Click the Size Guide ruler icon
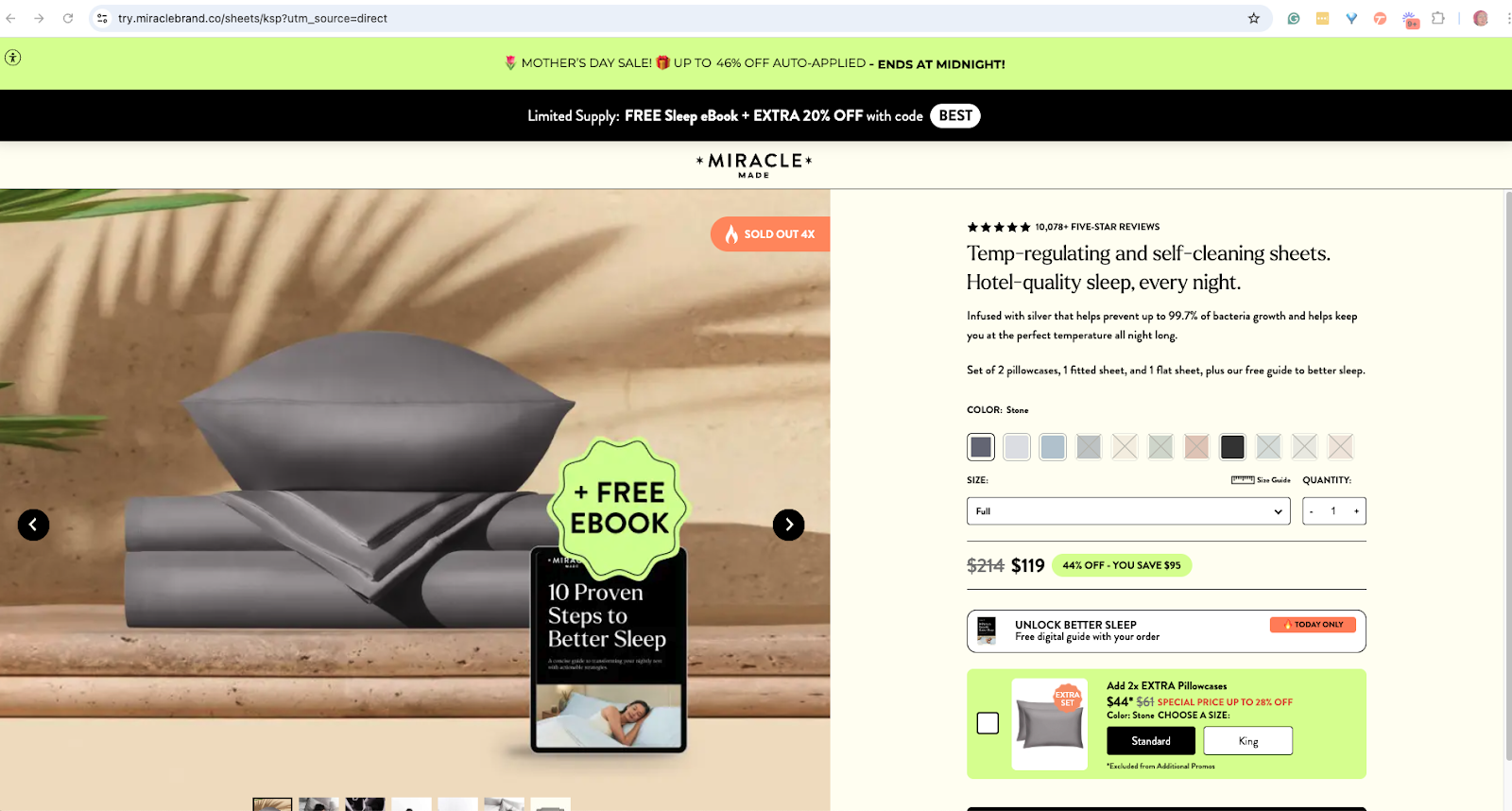Viewport: 1512px width, 811px height. click(x=1243, y=480)
